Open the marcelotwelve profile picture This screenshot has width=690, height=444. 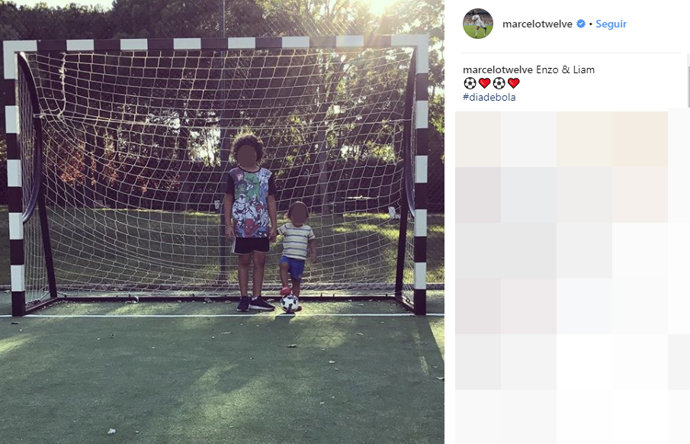coord(478,24)
